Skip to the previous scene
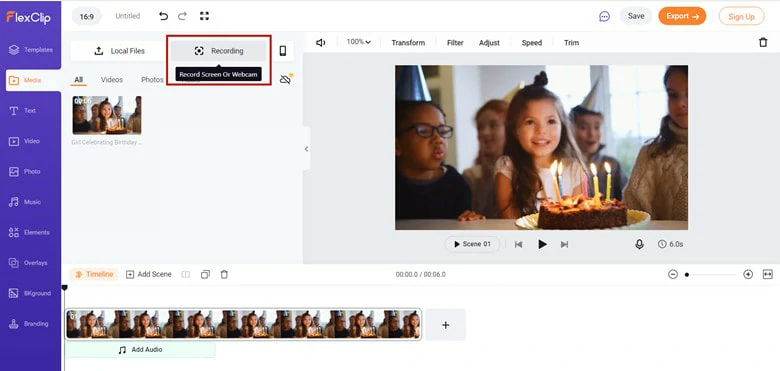This screenshot has height=371, width=780. (x=518, y=244)
